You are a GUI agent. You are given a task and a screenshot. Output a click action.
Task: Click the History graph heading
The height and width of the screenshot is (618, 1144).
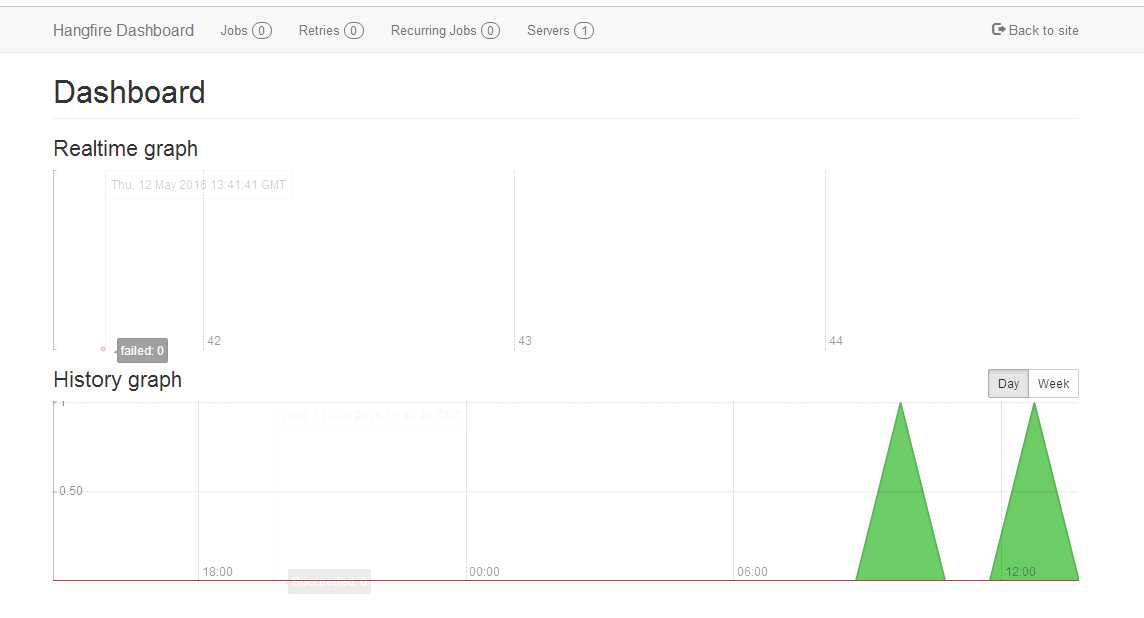coord(117,380)
